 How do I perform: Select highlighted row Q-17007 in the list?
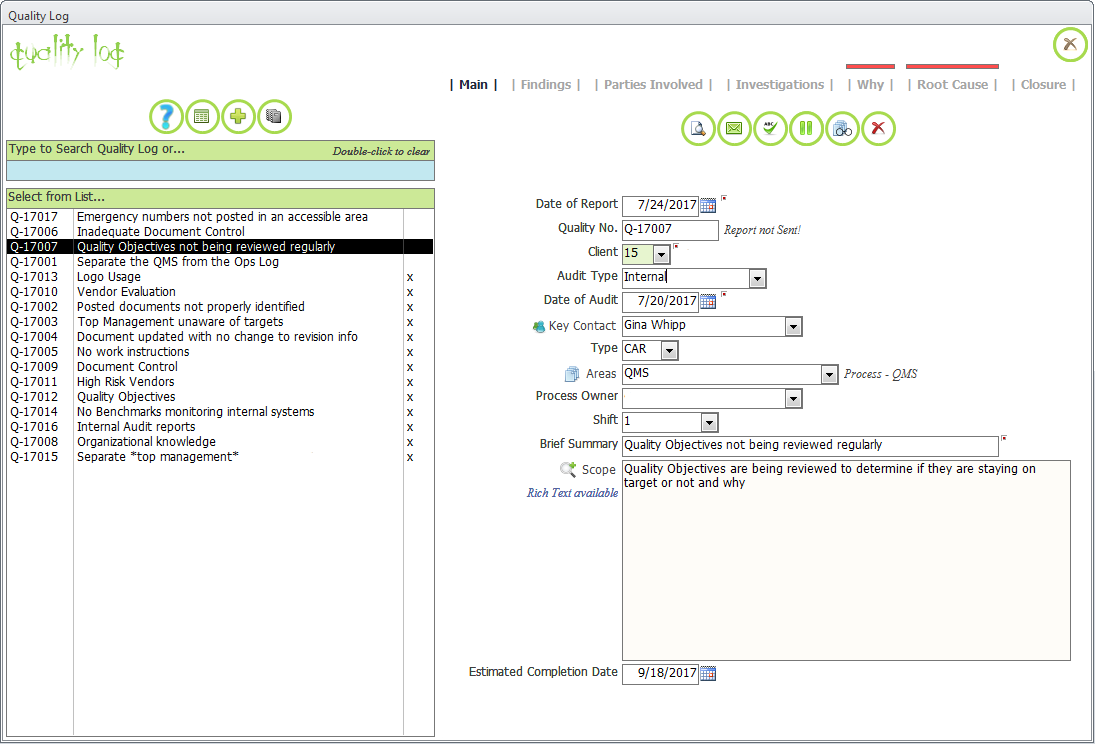(220, 247)
